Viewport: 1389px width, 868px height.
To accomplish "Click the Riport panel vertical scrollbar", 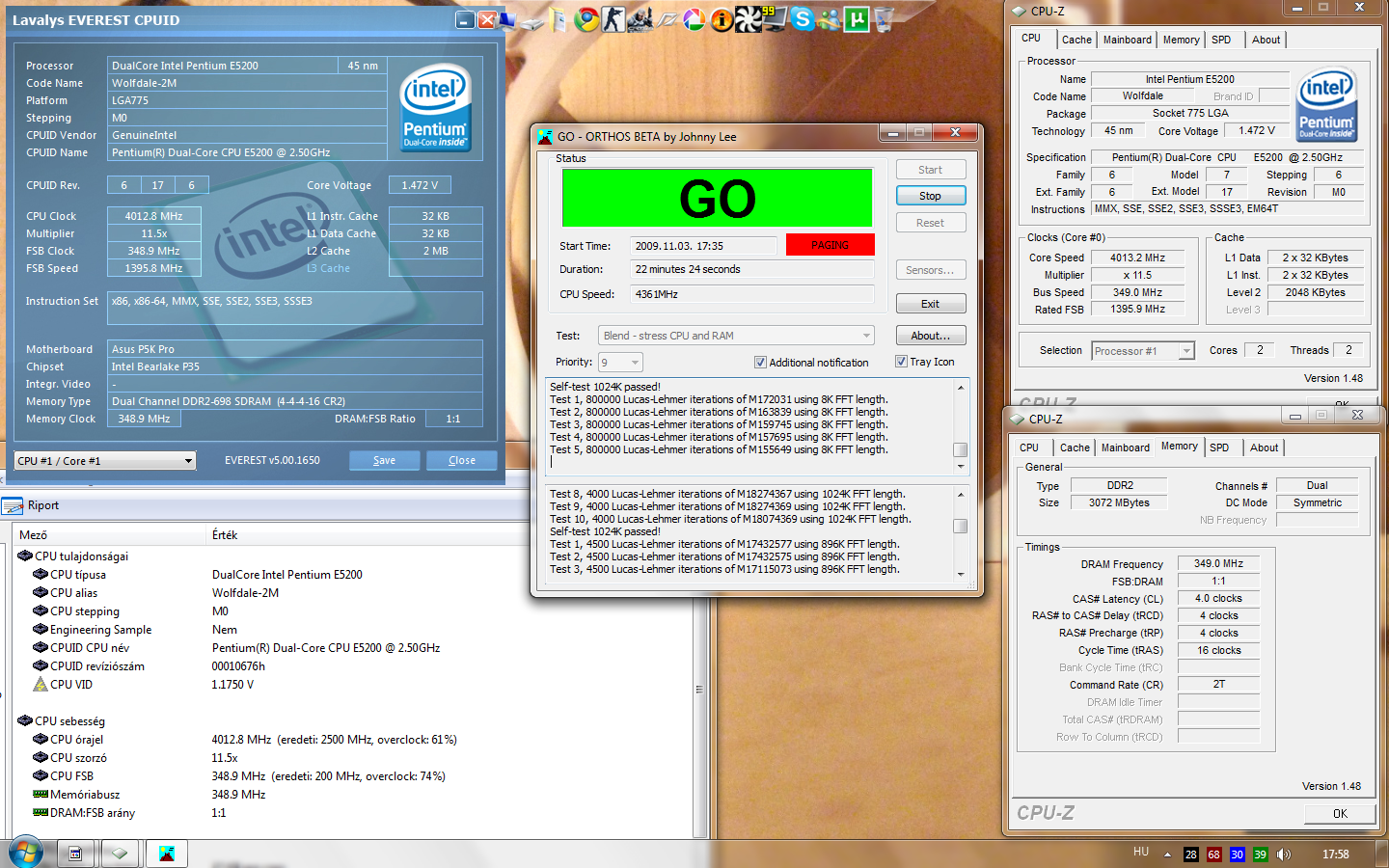I will pyautogui.click(x=700, y=690).
